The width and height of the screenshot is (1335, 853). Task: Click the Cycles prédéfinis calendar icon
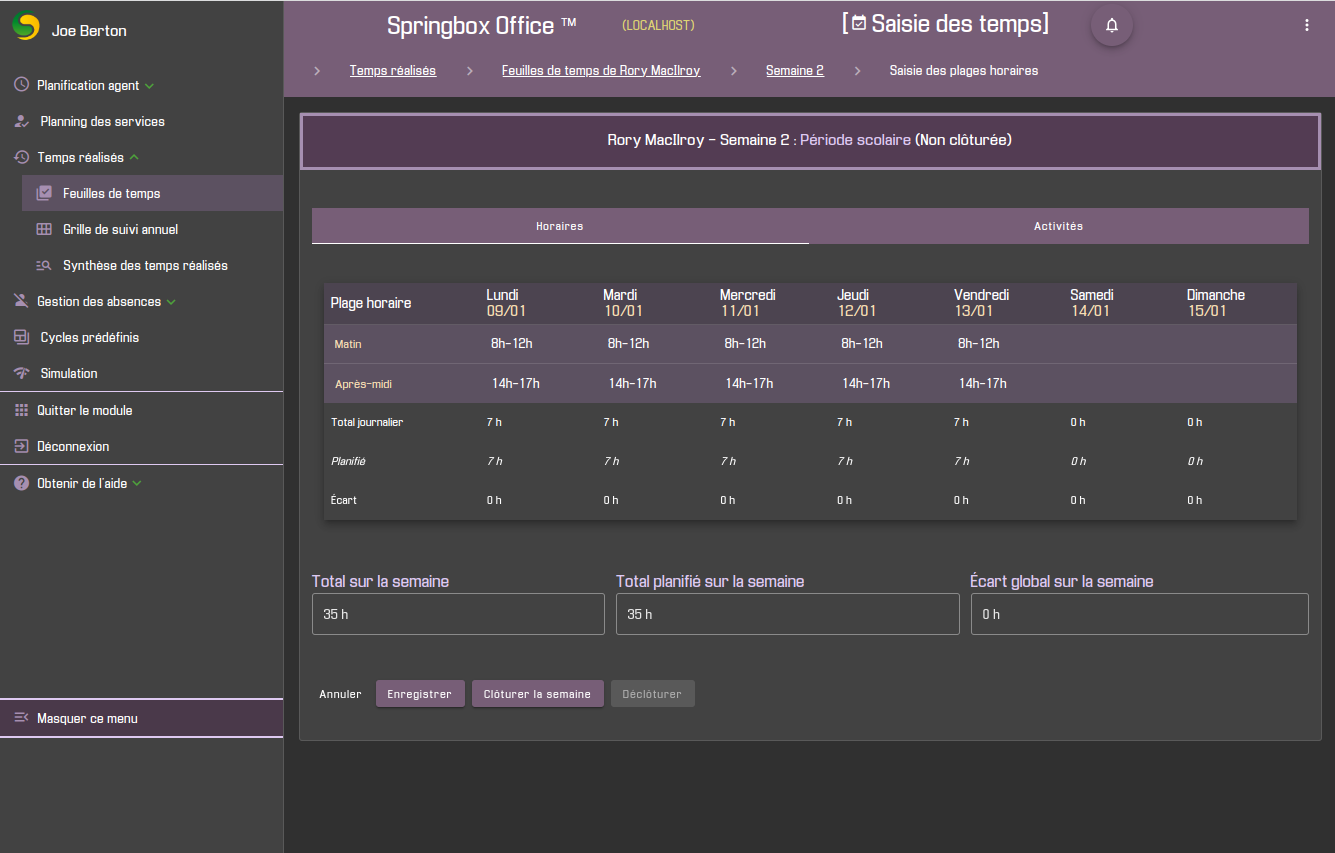[x=21, y=337]
